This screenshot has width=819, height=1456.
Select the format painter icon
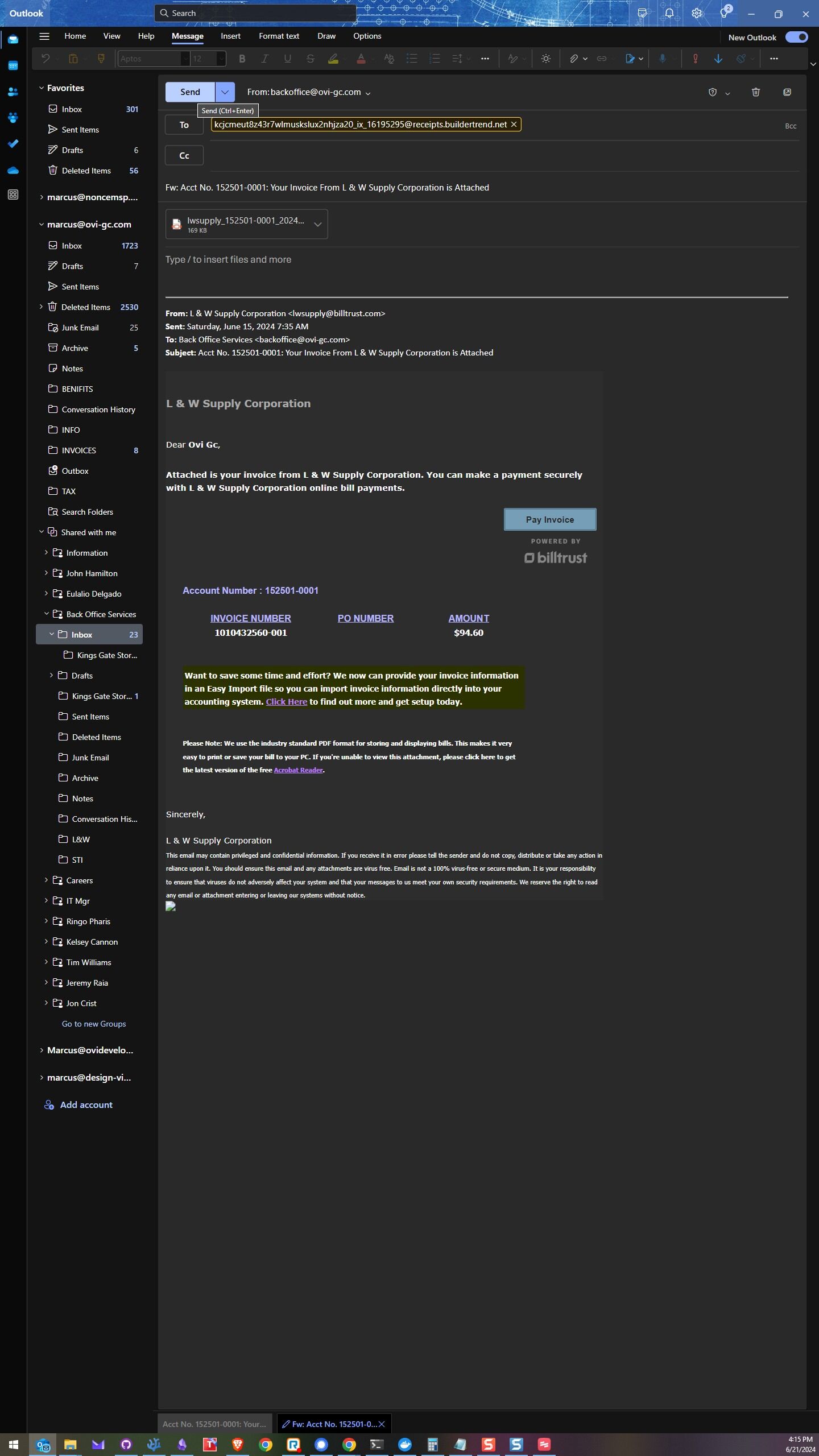pyautogui.click(x=101, y=59)
